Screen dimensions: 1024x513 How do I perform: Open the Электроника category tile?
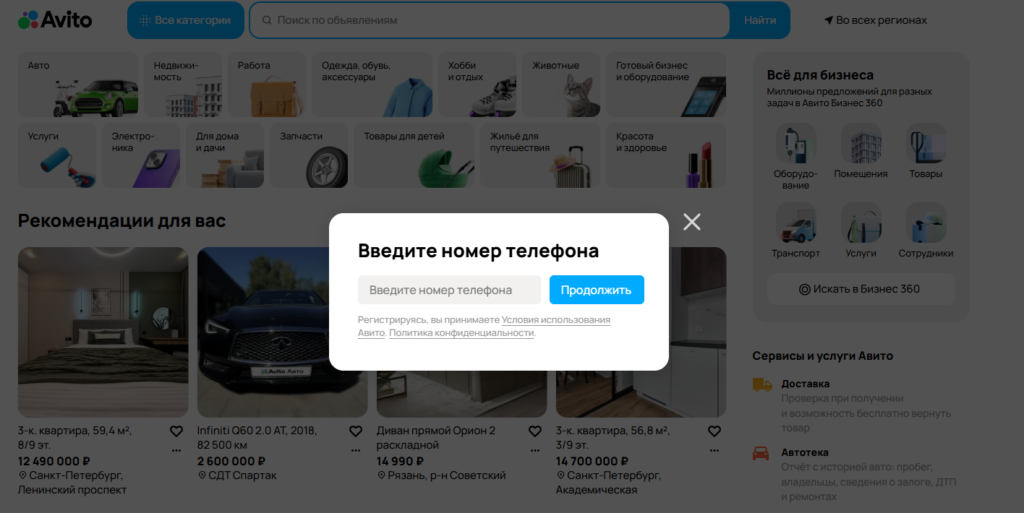click(141, 155)
